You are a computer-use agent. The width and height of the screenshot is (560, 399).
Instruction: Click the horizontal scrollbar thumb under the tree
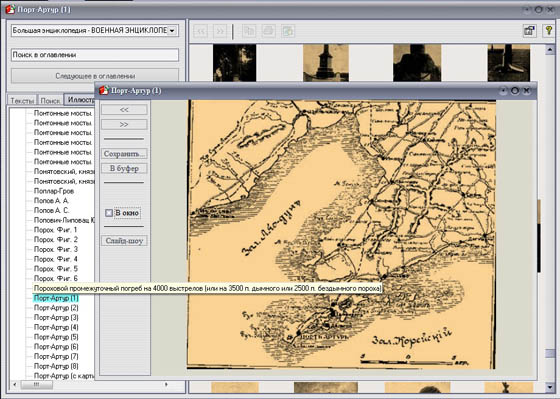pos(36,385)
